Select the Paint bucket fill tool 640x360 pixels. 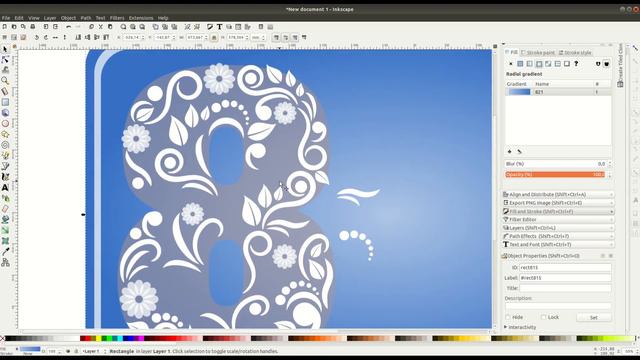pos(5,219)
